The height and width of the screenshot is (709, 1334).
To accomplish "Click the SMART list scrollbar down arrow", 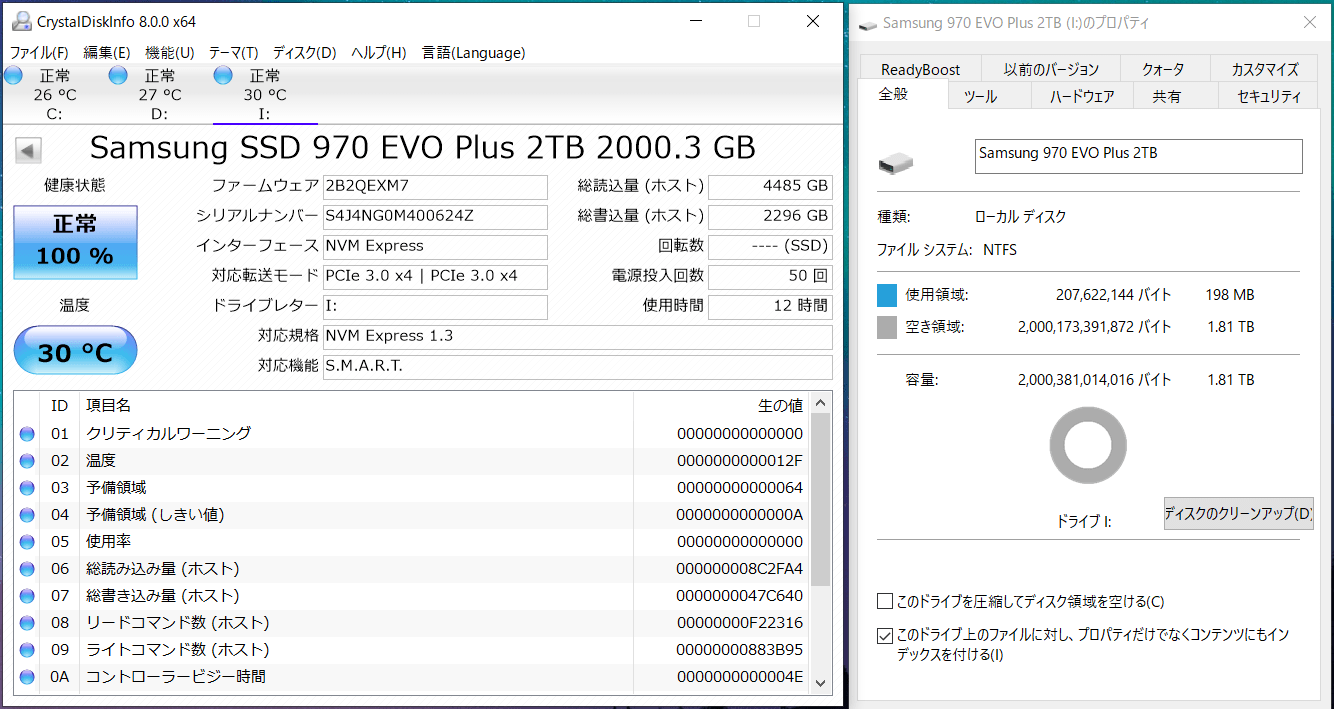I will pyautogui.click(x=821, y=683).
